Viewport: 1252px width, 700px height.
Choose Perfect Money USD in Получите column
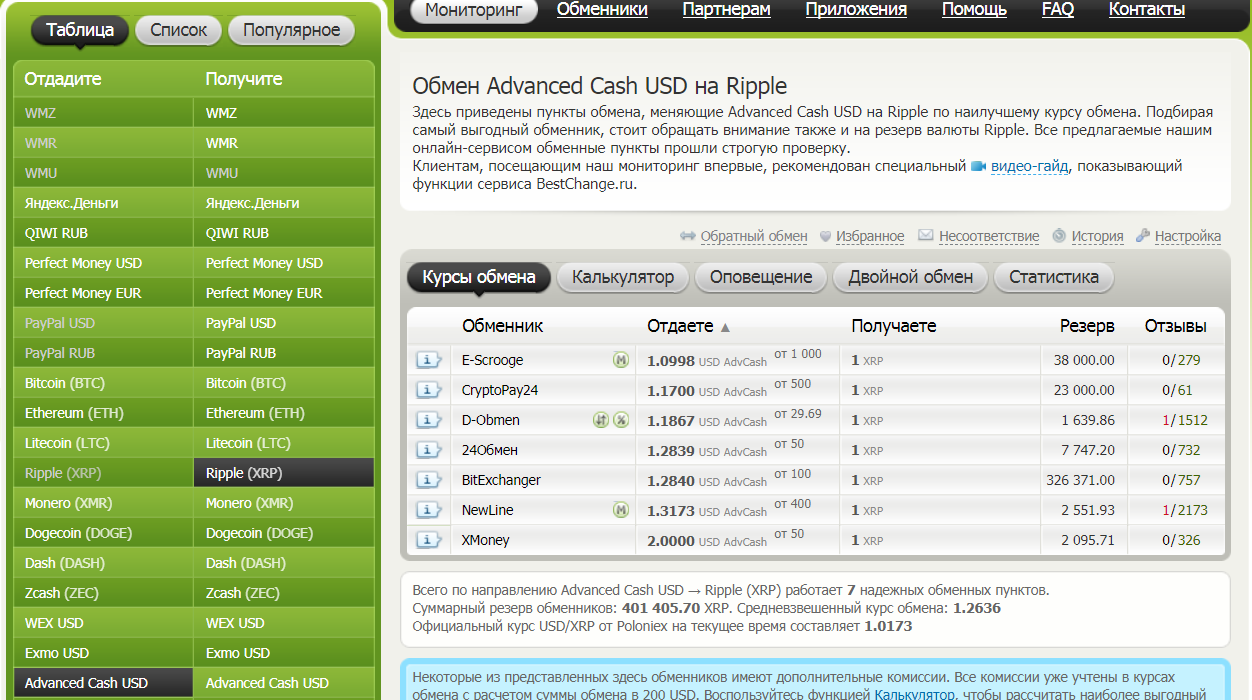coord(284,263)
